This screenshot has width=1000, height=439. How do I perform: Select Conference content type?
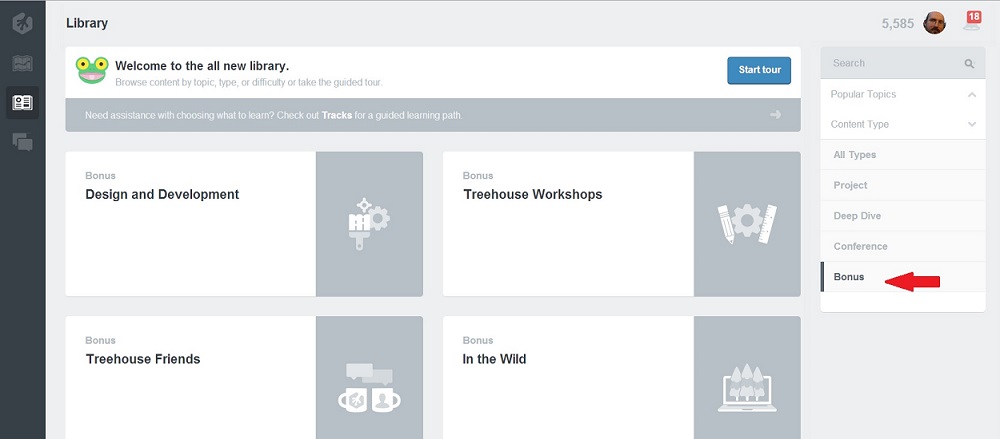tap(903, 246)
